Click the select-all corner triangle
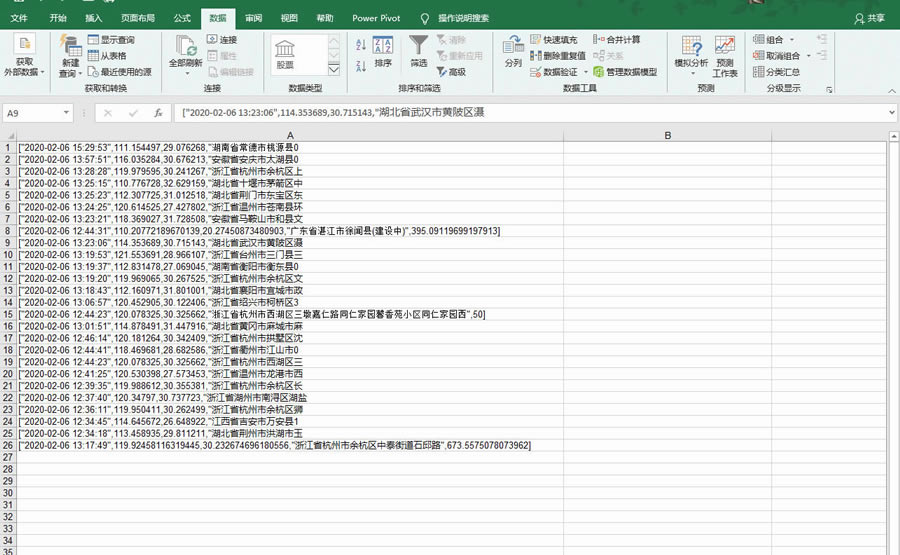This screenshot has width=900, height=555. coord(8,136)
